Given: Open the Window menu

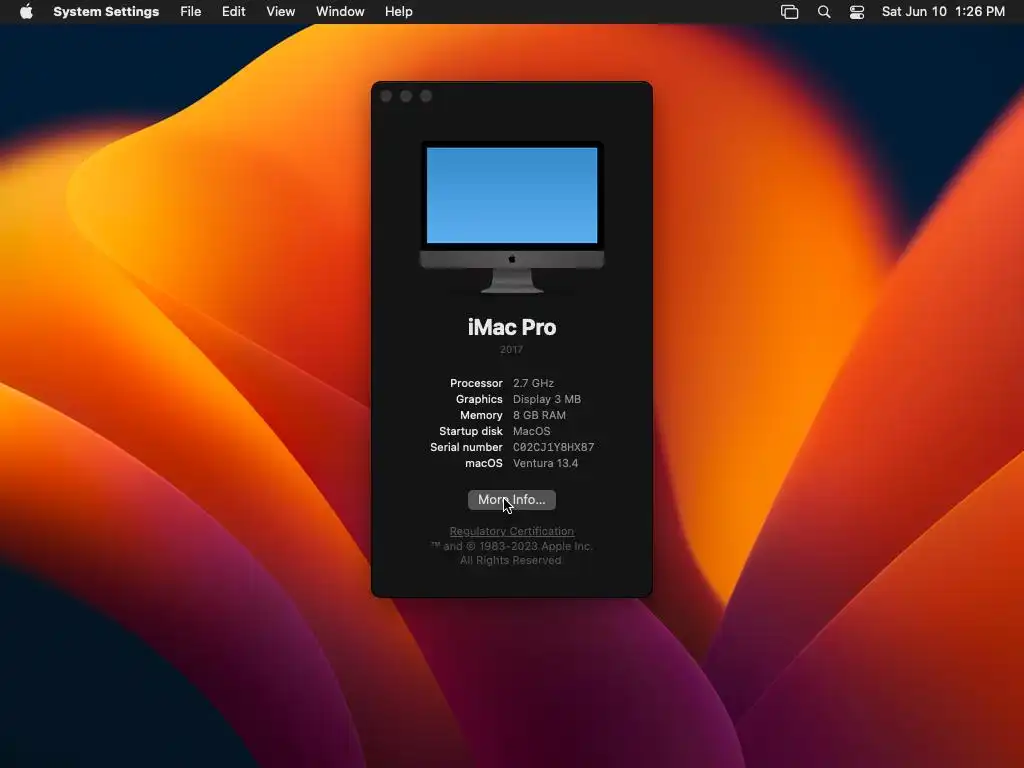Looking at the screenshot, I should pos(340,12).
